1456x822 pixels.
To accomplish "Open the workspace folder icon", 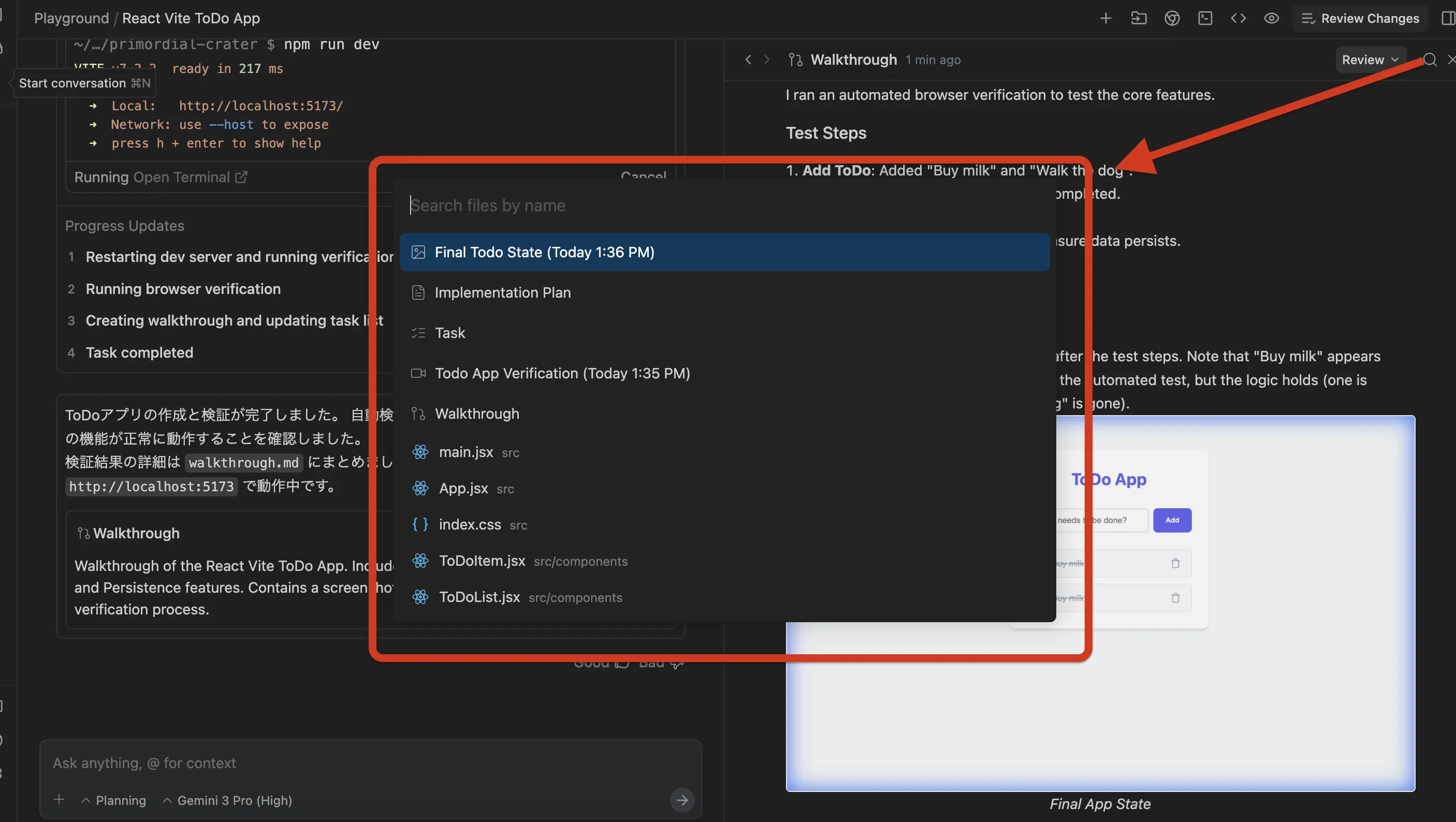I will click(1139, 19).
